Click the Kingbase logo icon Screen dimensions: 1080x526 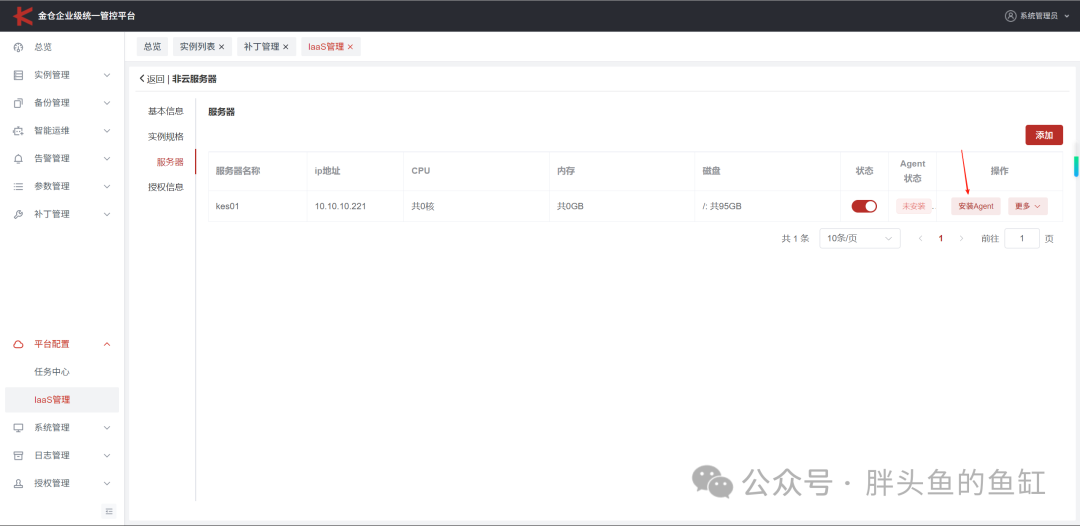[23, 15]
